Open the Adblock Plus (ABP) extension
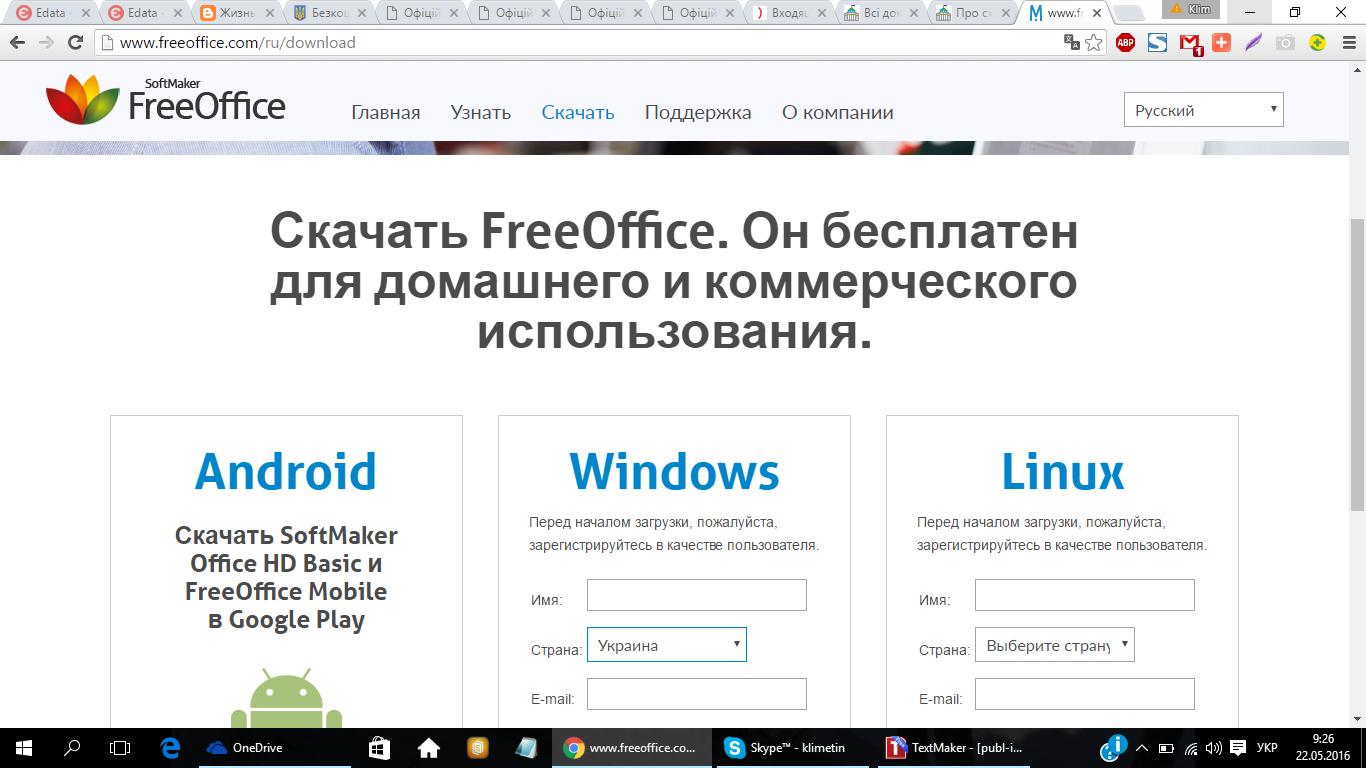Viewport: 1366px width, 768px height. tap(1125, 43)
